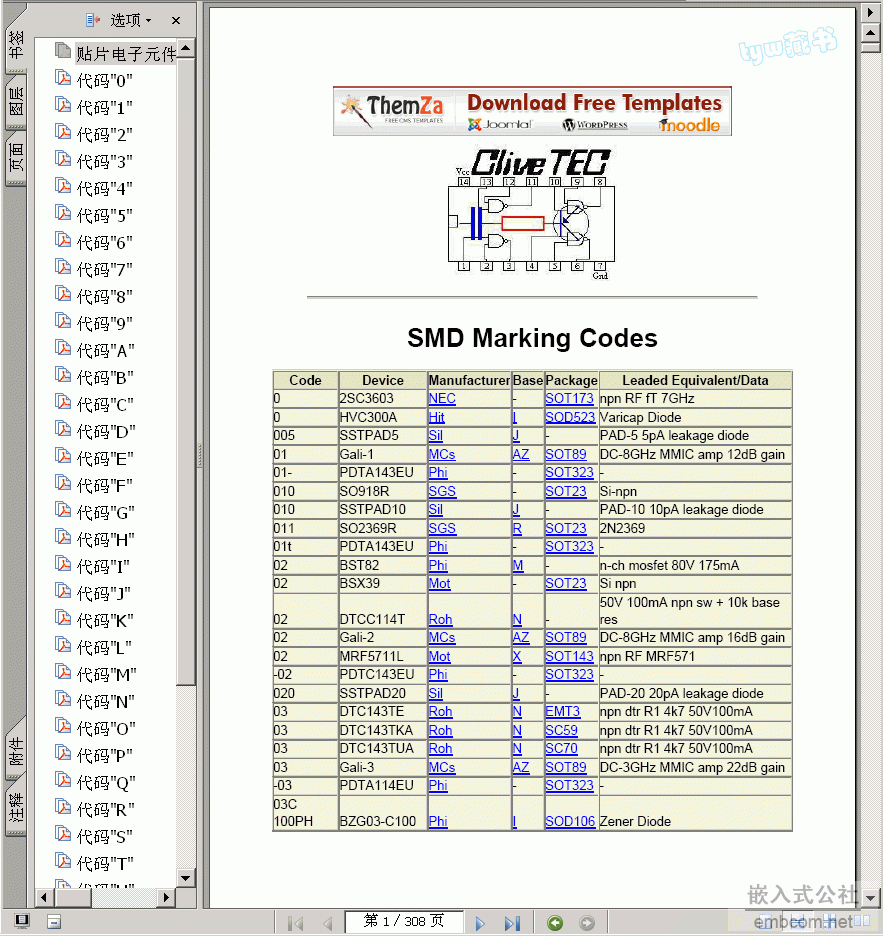Open the NEC manufacturer link
The height and width of the screenshot is (936, 883).
(x=442, y=398)
